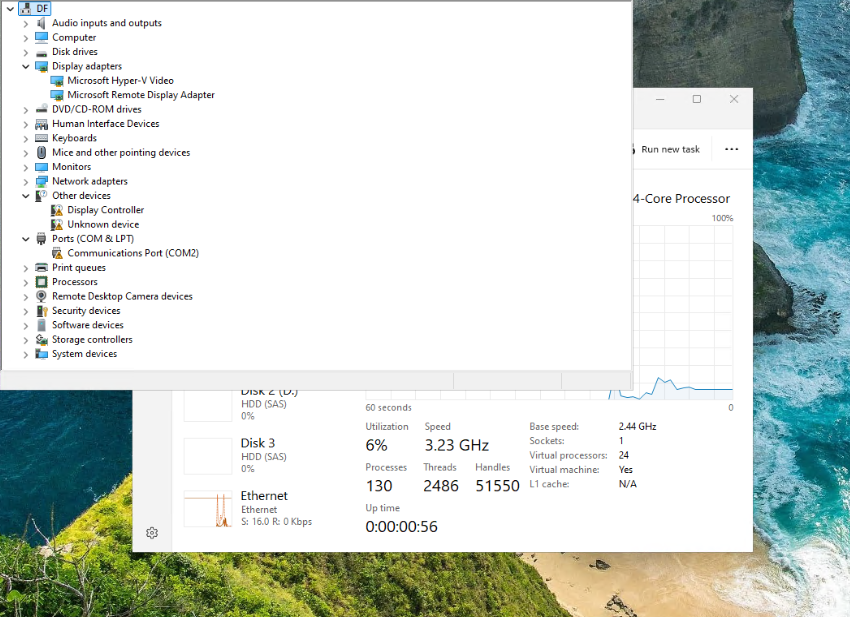This screenshot has width=850, height=617.
Task: Click the DVD/CD-ROM drives icon
Action: (41, 110)
